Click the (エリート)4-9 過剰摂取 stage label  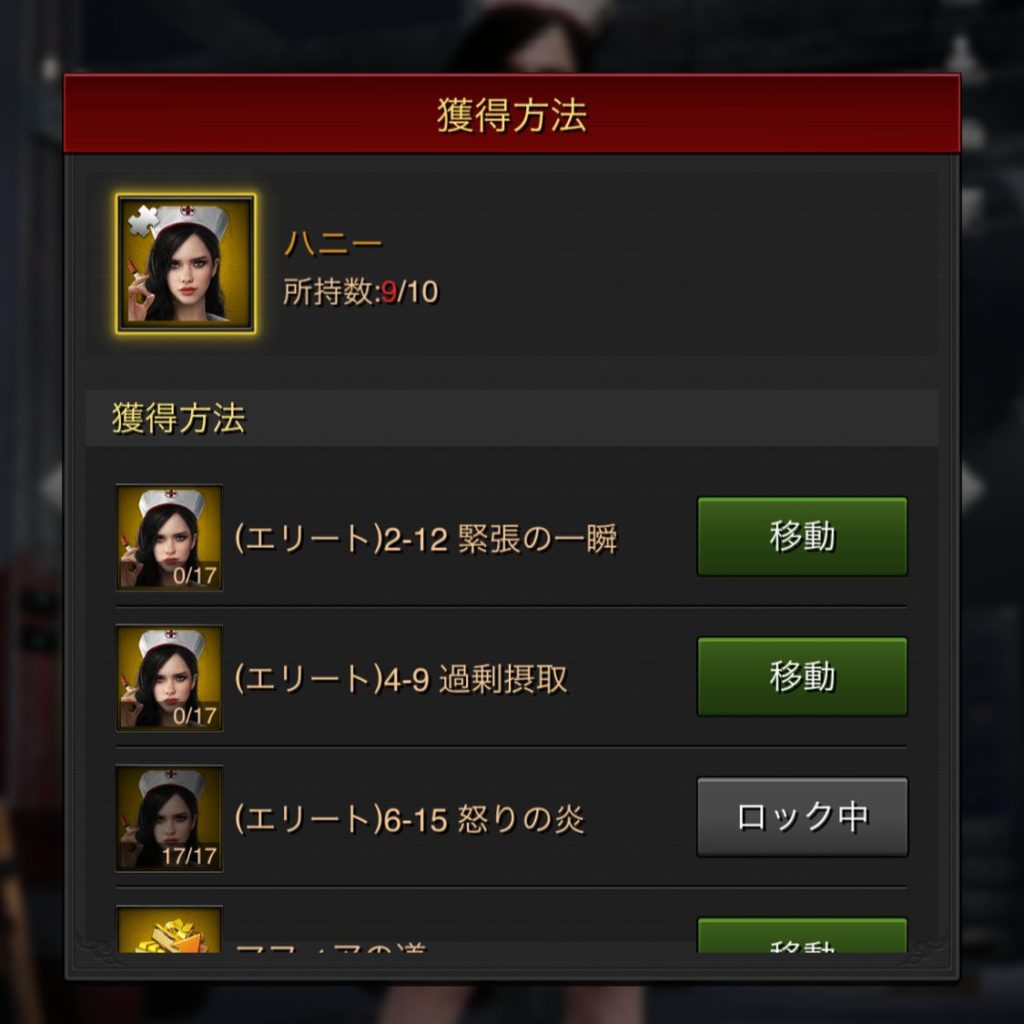[x=400, y=679]
